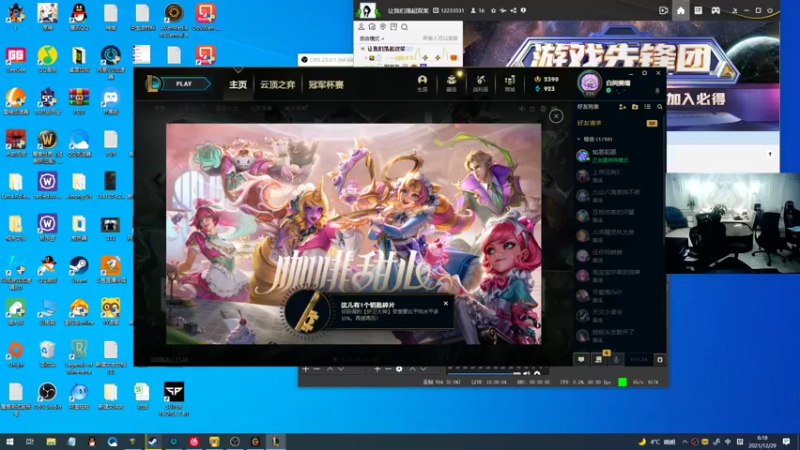800x450 pixels.
Task: Open the Steam desktop shortcut
Action: point(79,269)
